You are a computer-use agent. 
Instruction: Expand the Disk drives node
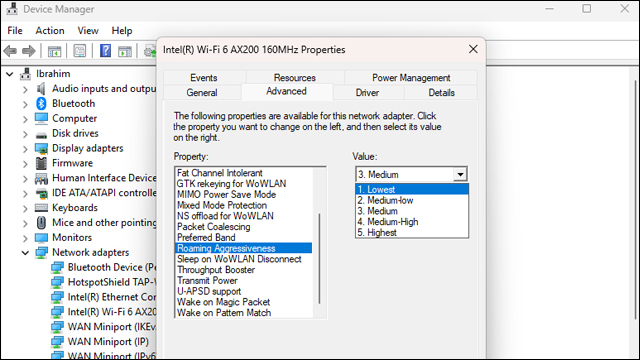(x=25, y=134)
